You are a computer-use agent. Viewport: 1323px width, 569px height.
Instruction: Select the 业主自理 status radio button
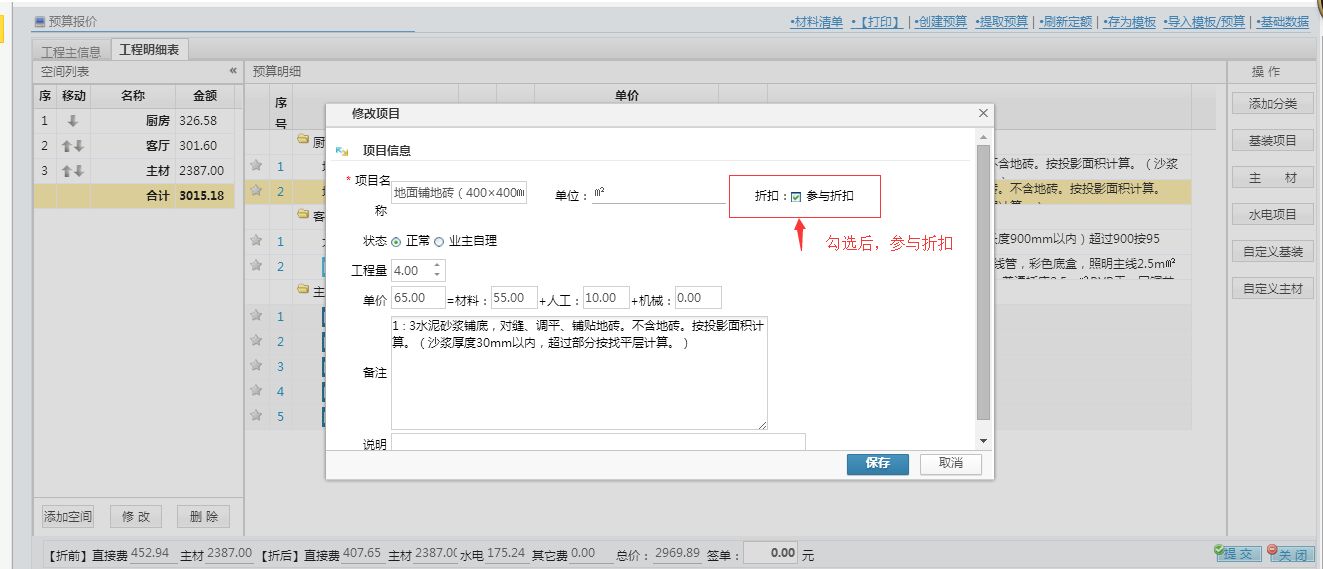[439, 242]
